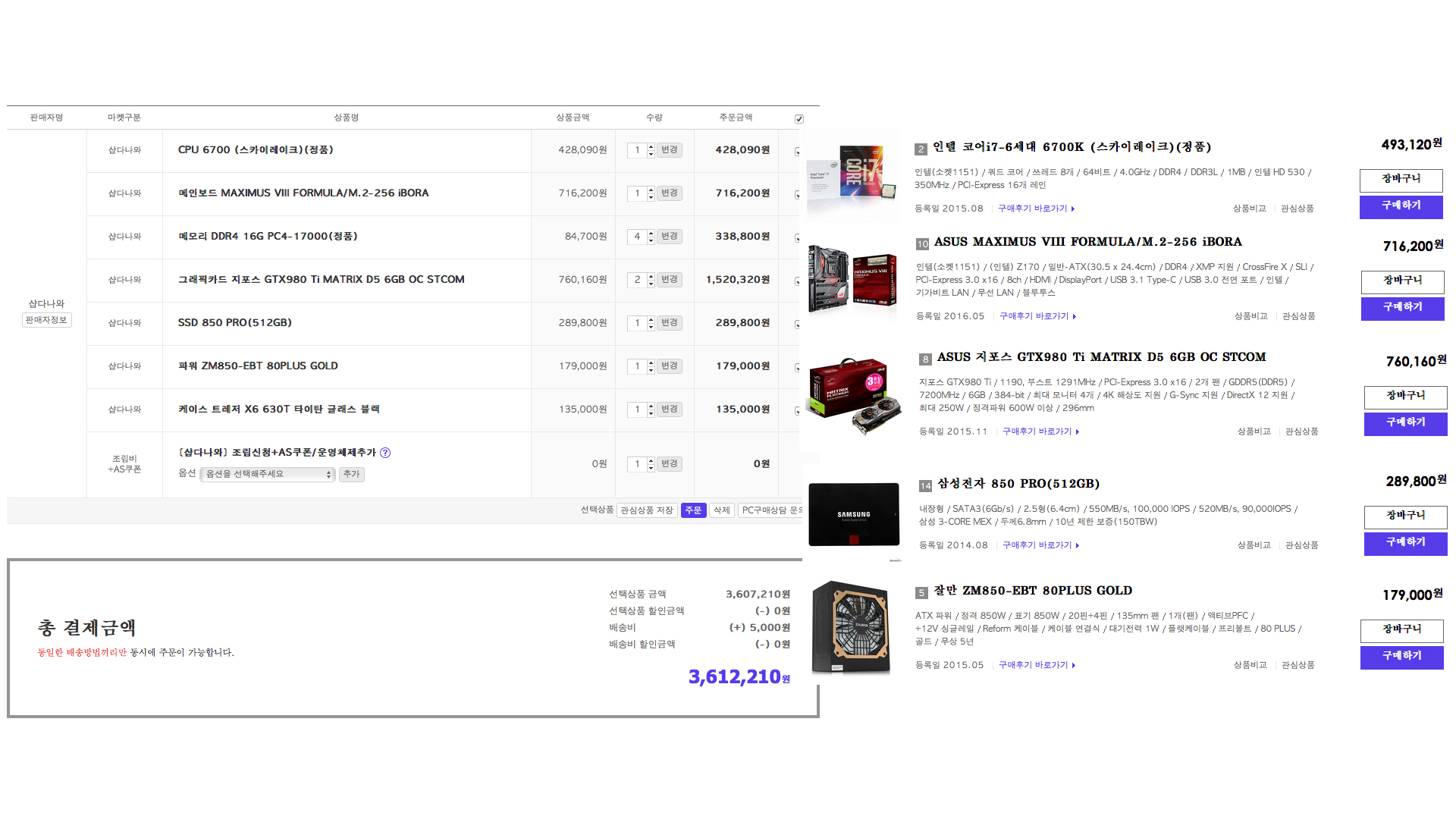Image resolution: width=1456 pixels, height=819 pixels.
Task: Click the quantity stepper for CPU 6700
Action: [651, 150]
